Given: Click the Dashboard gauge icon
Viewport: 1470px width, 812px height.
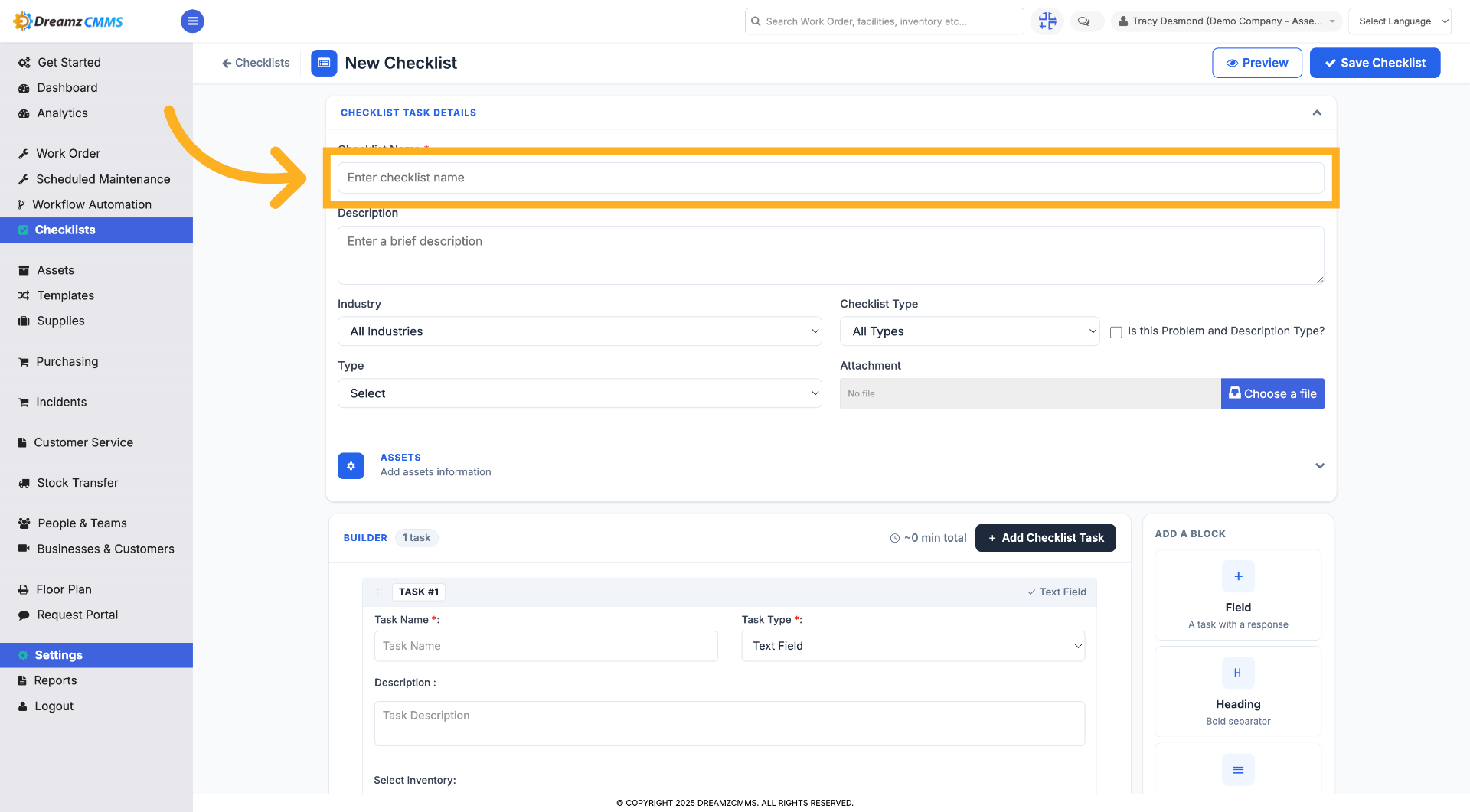Looking at the screenshot, I should click(24, 88).
